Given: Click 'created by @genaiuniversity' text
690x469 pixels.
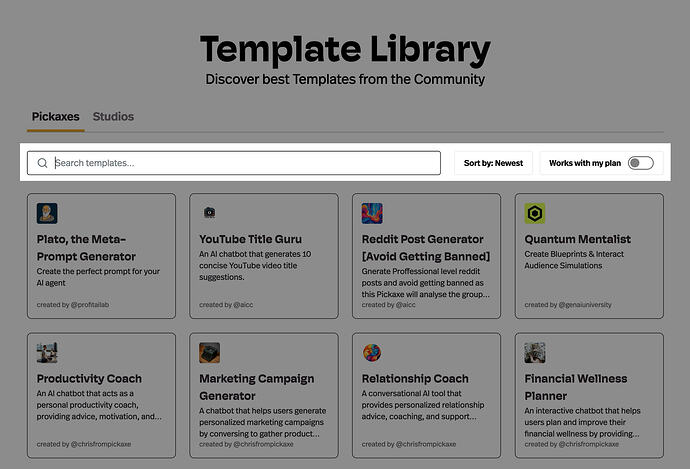Looking at the screenshot, I should click(x=568, y=304).
